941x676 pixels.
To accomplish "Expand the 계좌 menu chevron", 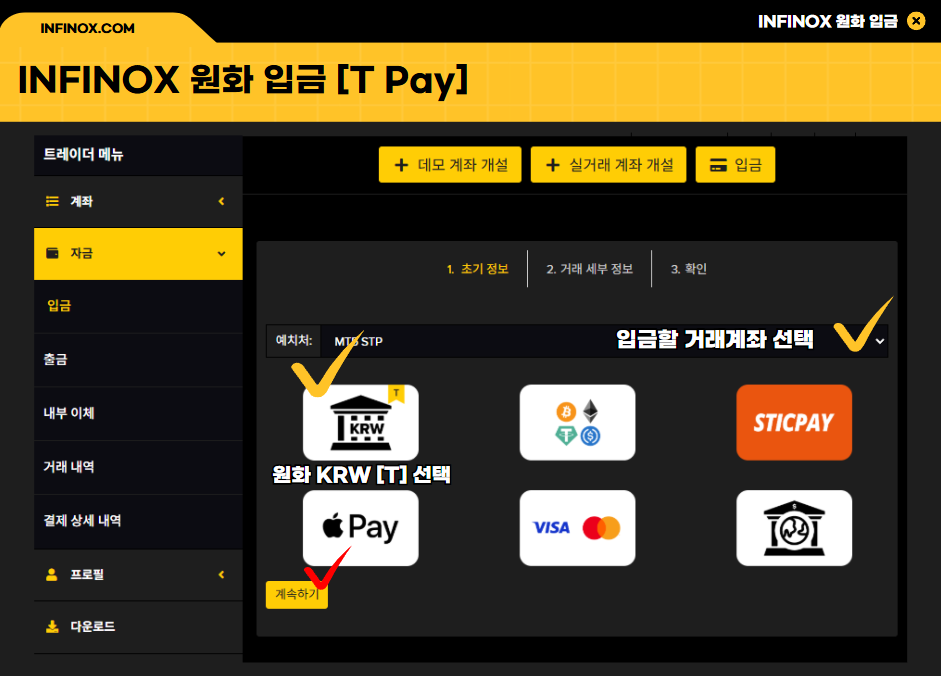I will [x=221, y=201].
